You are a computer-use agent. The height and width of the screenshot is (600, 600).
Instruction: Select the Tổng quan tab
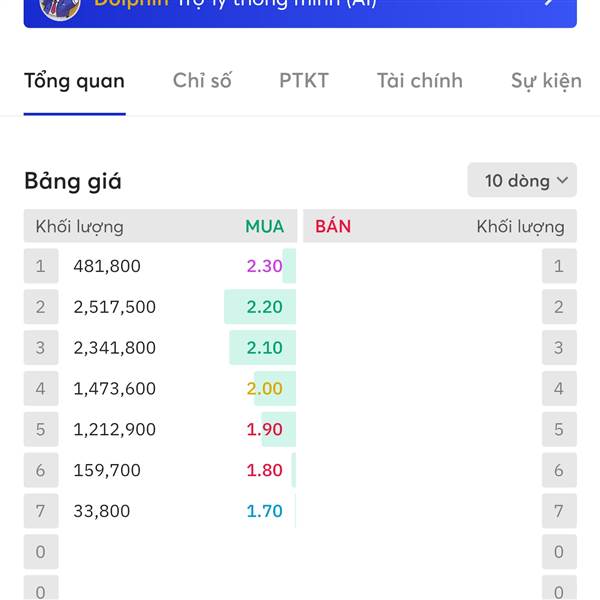pyautogui.click(x=75, y=82)
